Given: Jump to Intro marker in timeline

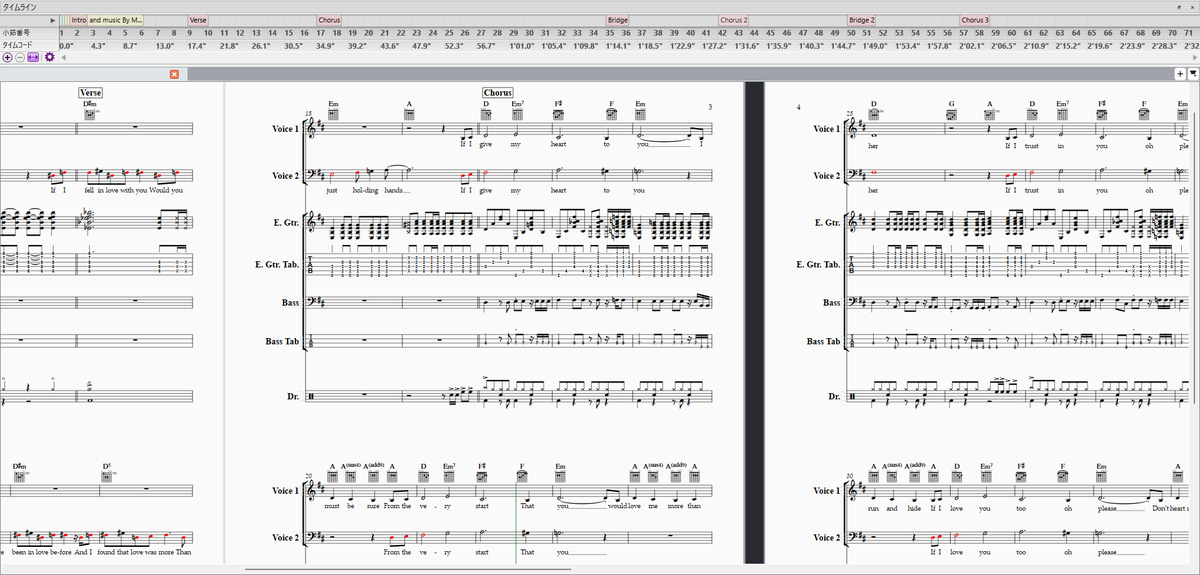Looking at the screenshot, I should click(x=79, y=20).
